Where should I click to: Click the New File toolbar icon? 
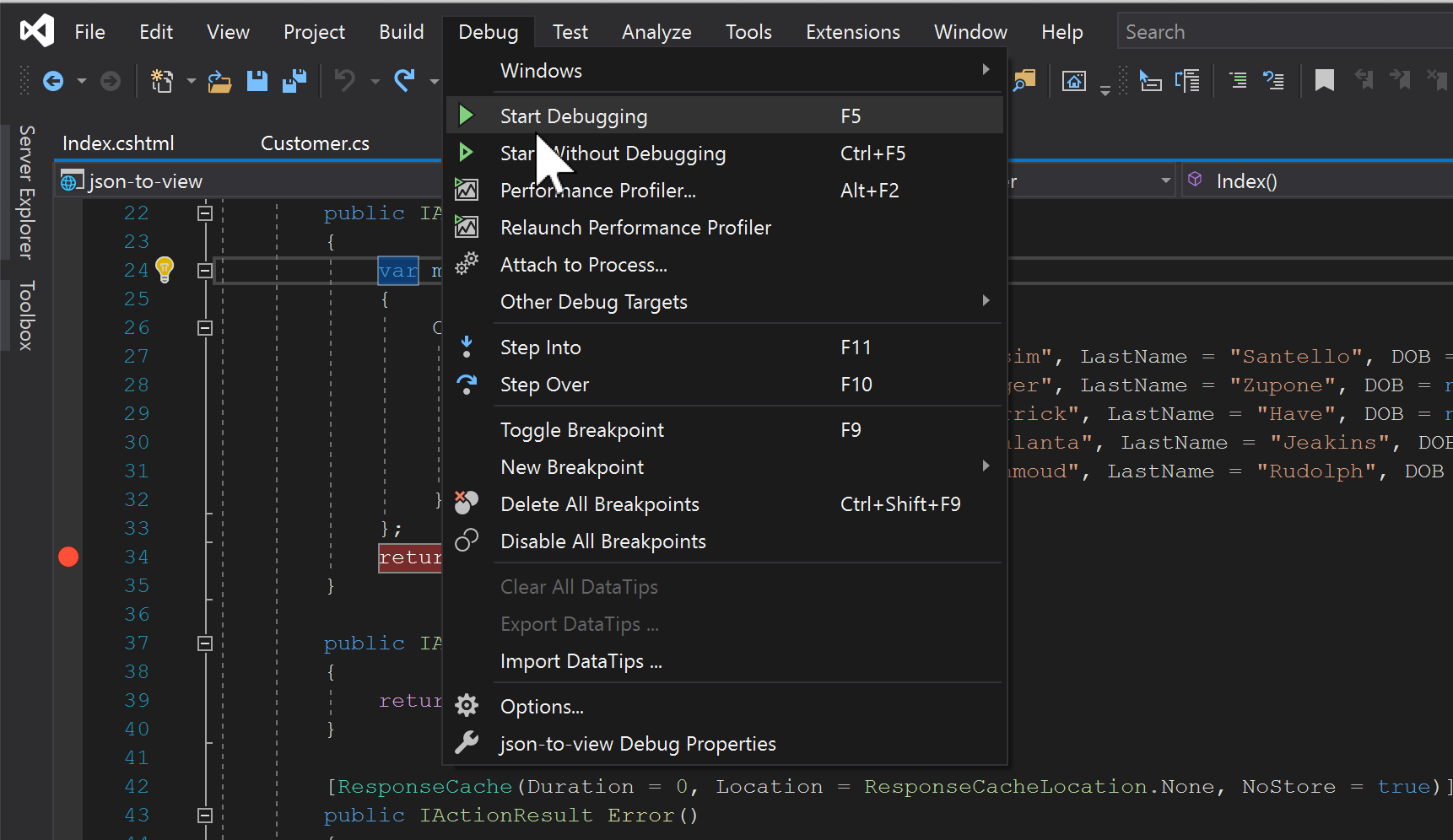pos(160,80)
